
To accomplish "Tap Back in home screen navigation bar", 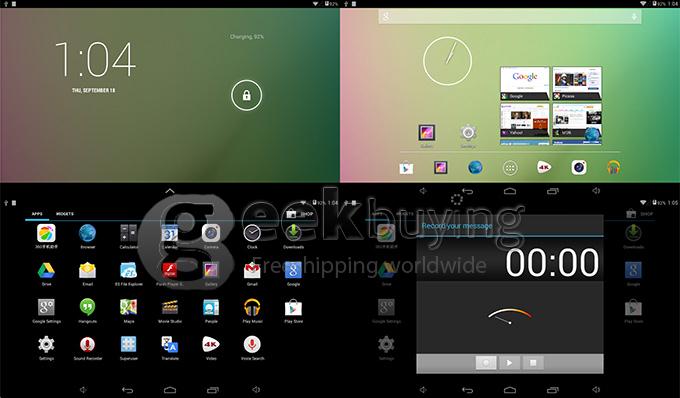I will point(468,191).
